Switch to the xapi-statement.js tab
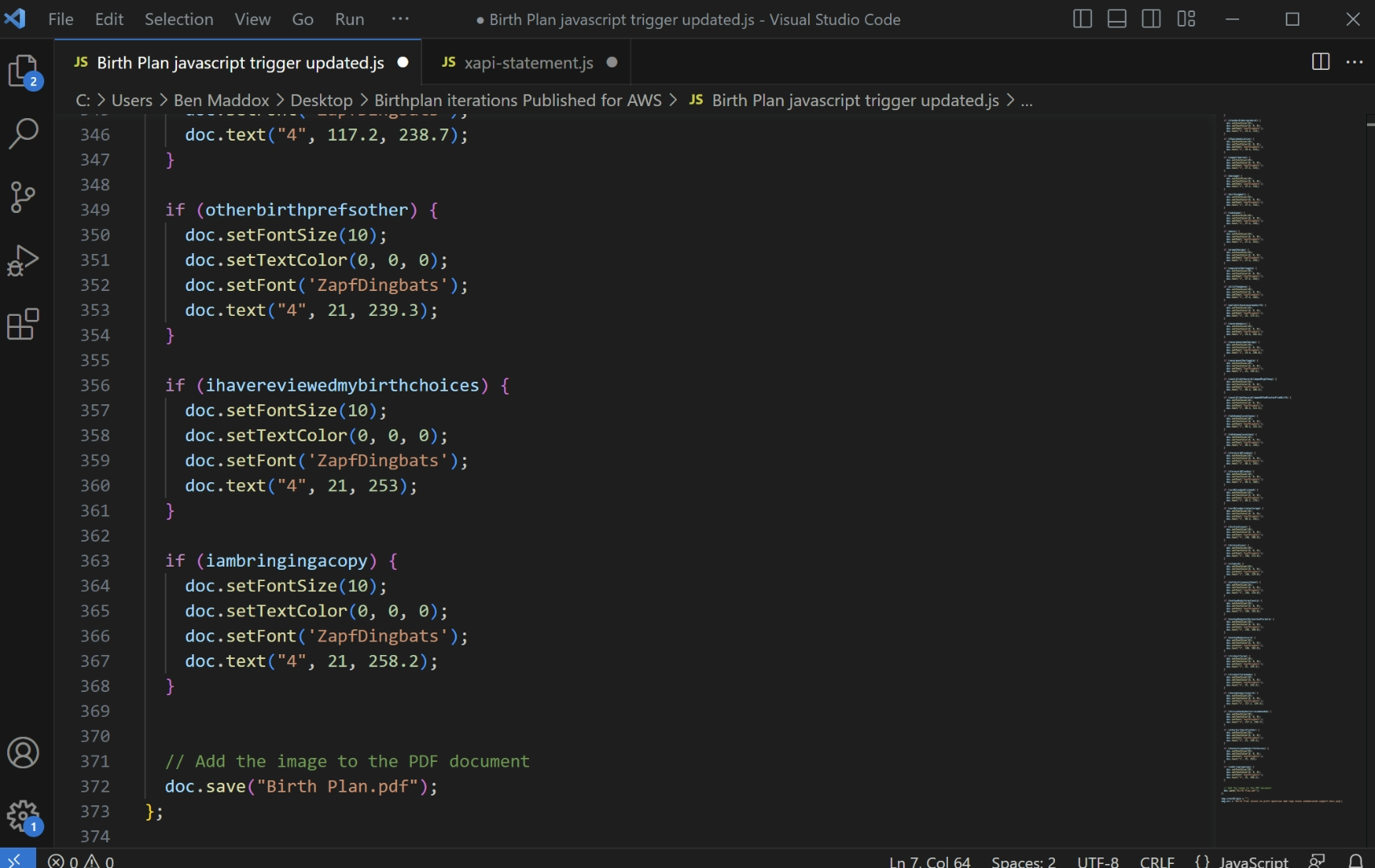The width and height of the screenshot is (1375, 868). coord(528,63)
